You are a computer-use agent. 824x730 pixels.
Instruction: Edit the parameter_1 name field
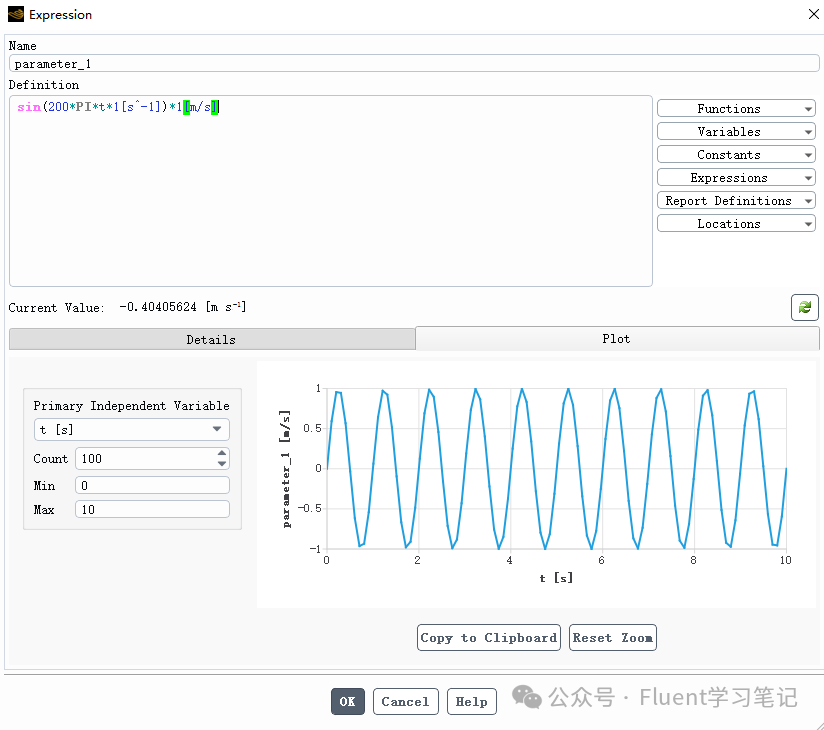411,63
